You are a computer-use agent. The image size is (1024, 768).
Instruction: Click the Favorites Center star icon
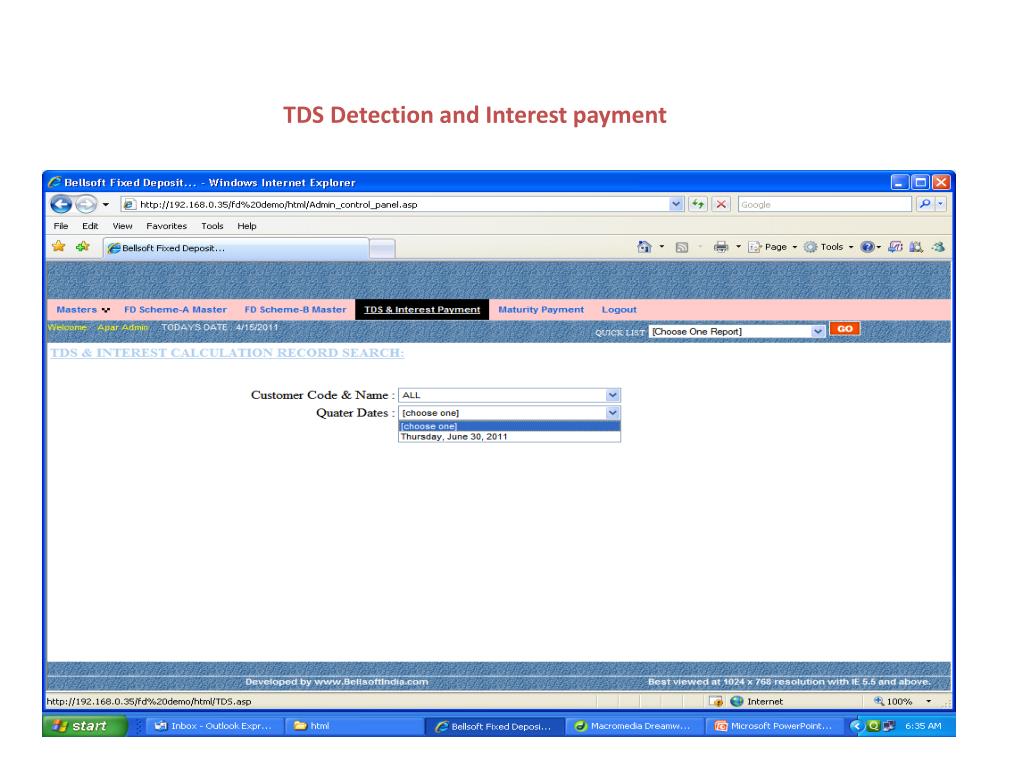pos(59,247)
